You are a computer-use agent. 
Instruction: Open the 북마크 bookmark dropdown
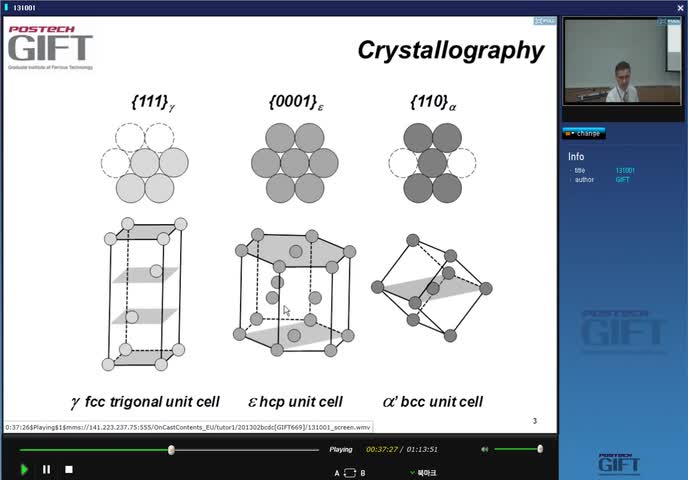click(423, 473)
